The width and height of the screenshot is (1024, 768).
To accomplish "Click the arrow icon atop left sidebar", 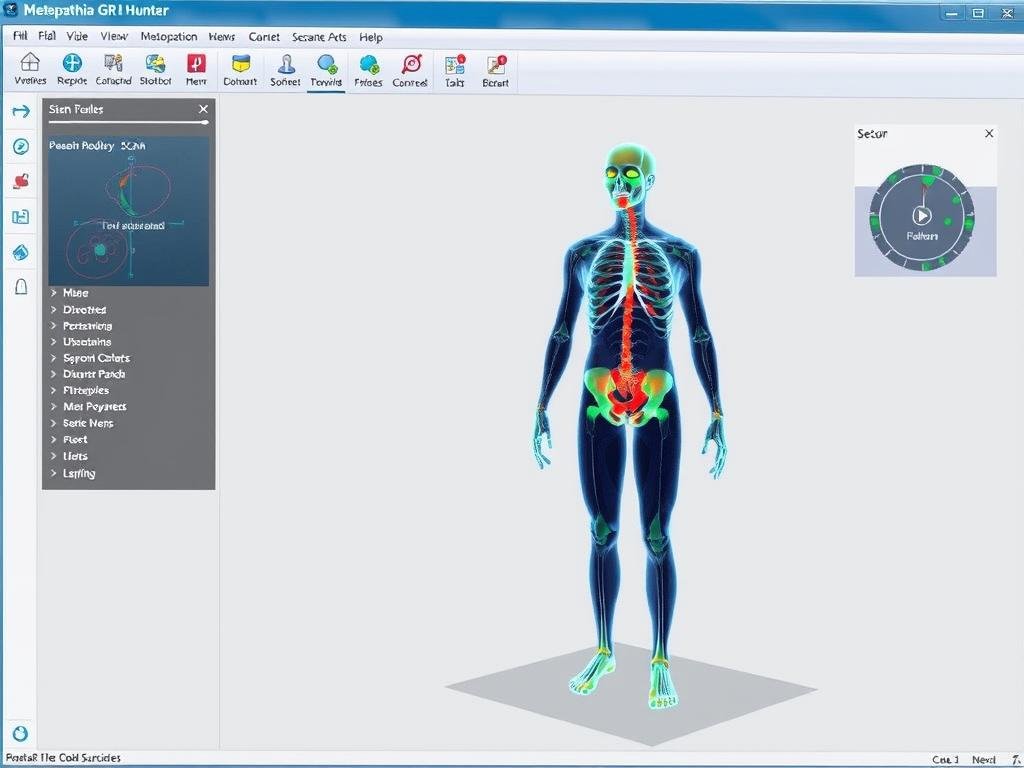I will [x=21, y=111].
